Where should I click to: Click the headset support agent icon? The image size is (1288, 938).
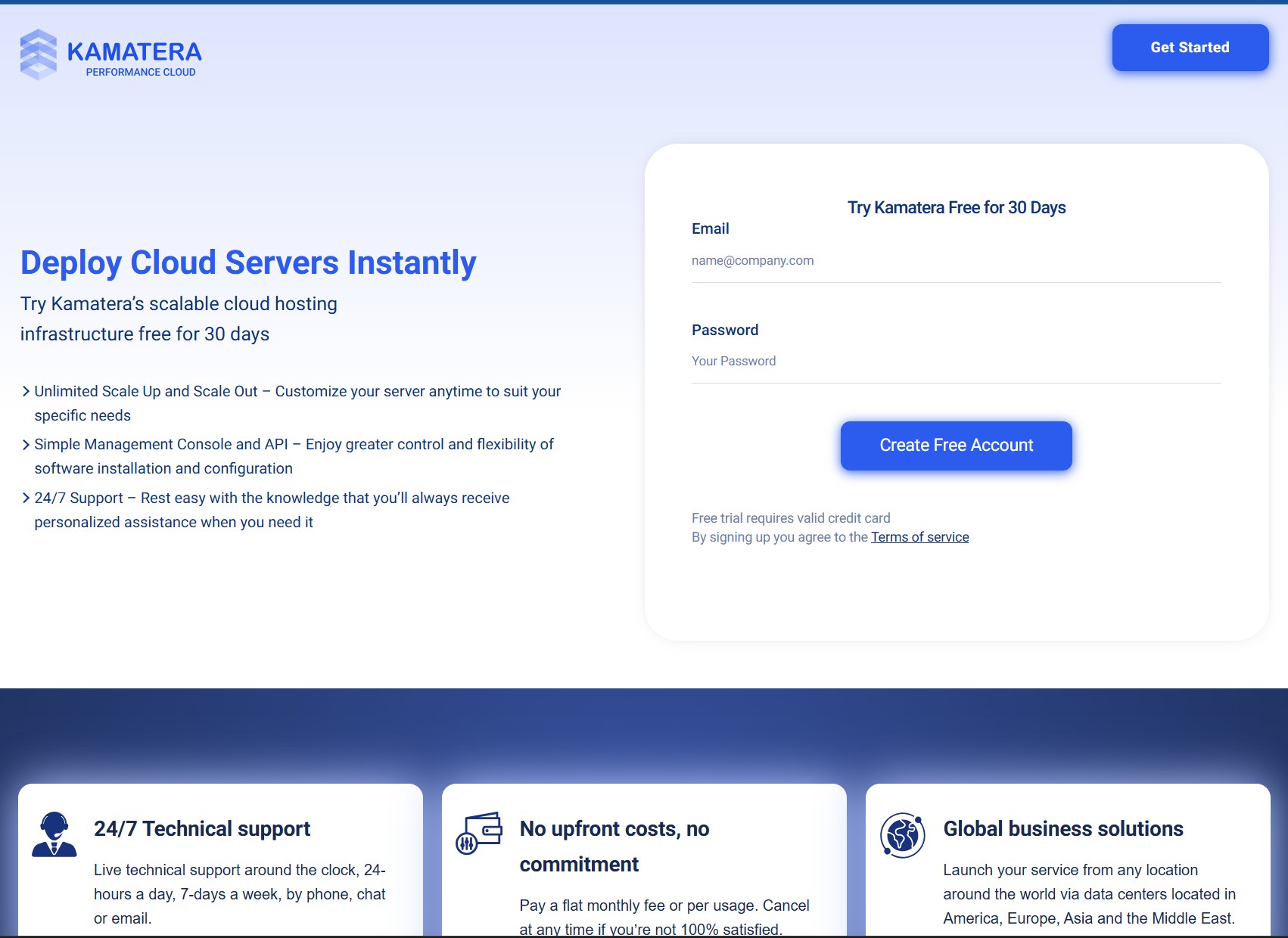click(x=54, y=834)
